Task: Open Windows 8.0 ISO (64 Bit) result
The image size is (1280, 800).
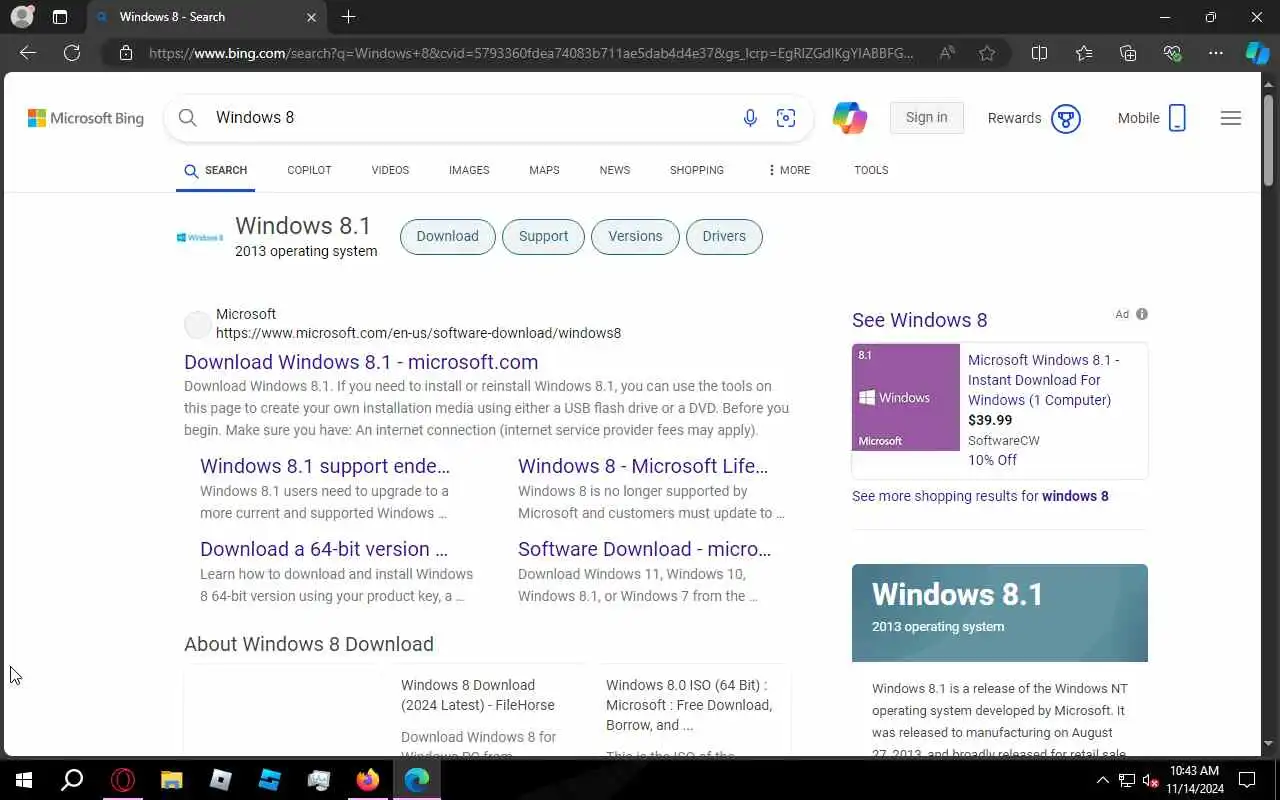Action: click(x=689, y=705)
